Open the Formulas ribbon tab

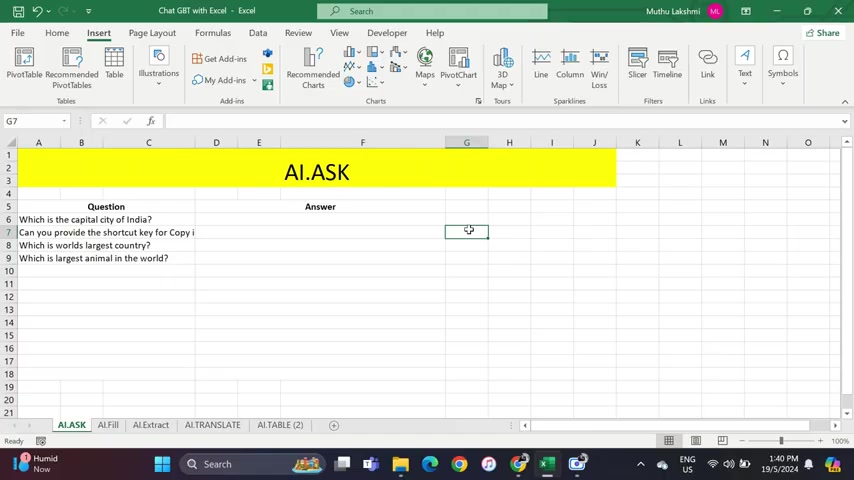tap(213, 33)
